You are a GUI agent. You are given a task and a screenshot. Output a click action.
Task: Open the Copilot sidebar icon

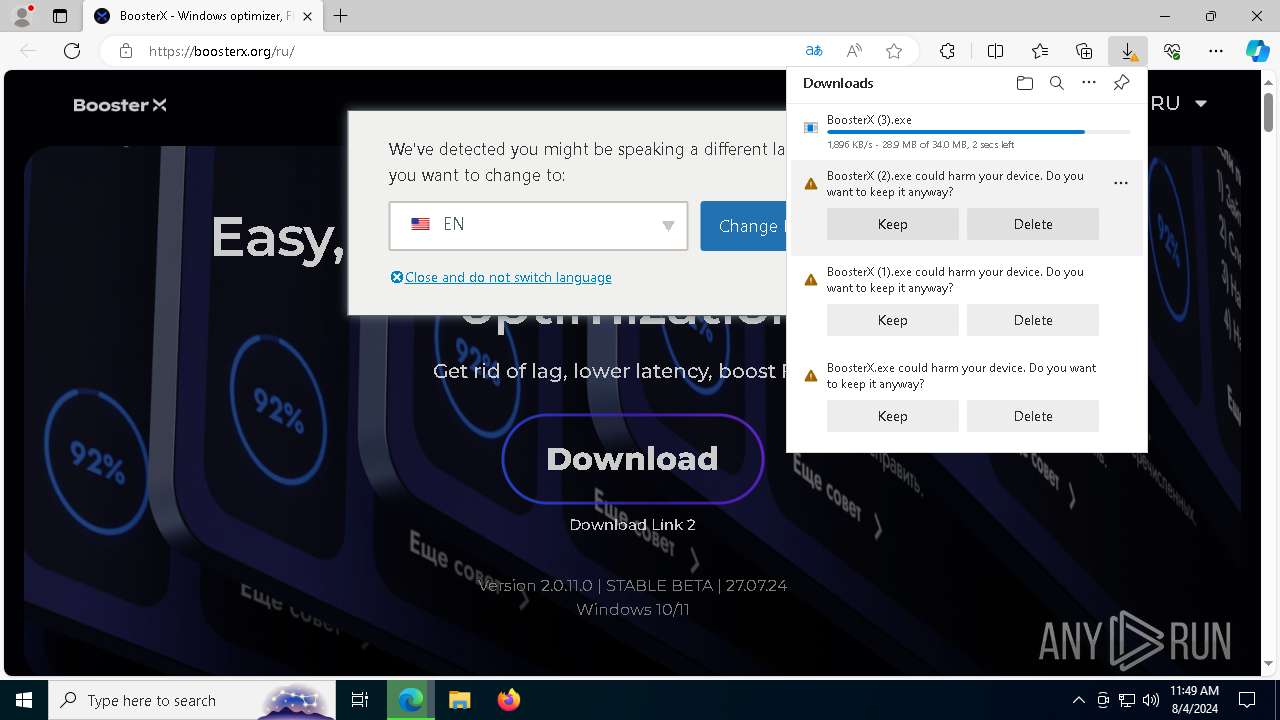[1258, 51]
